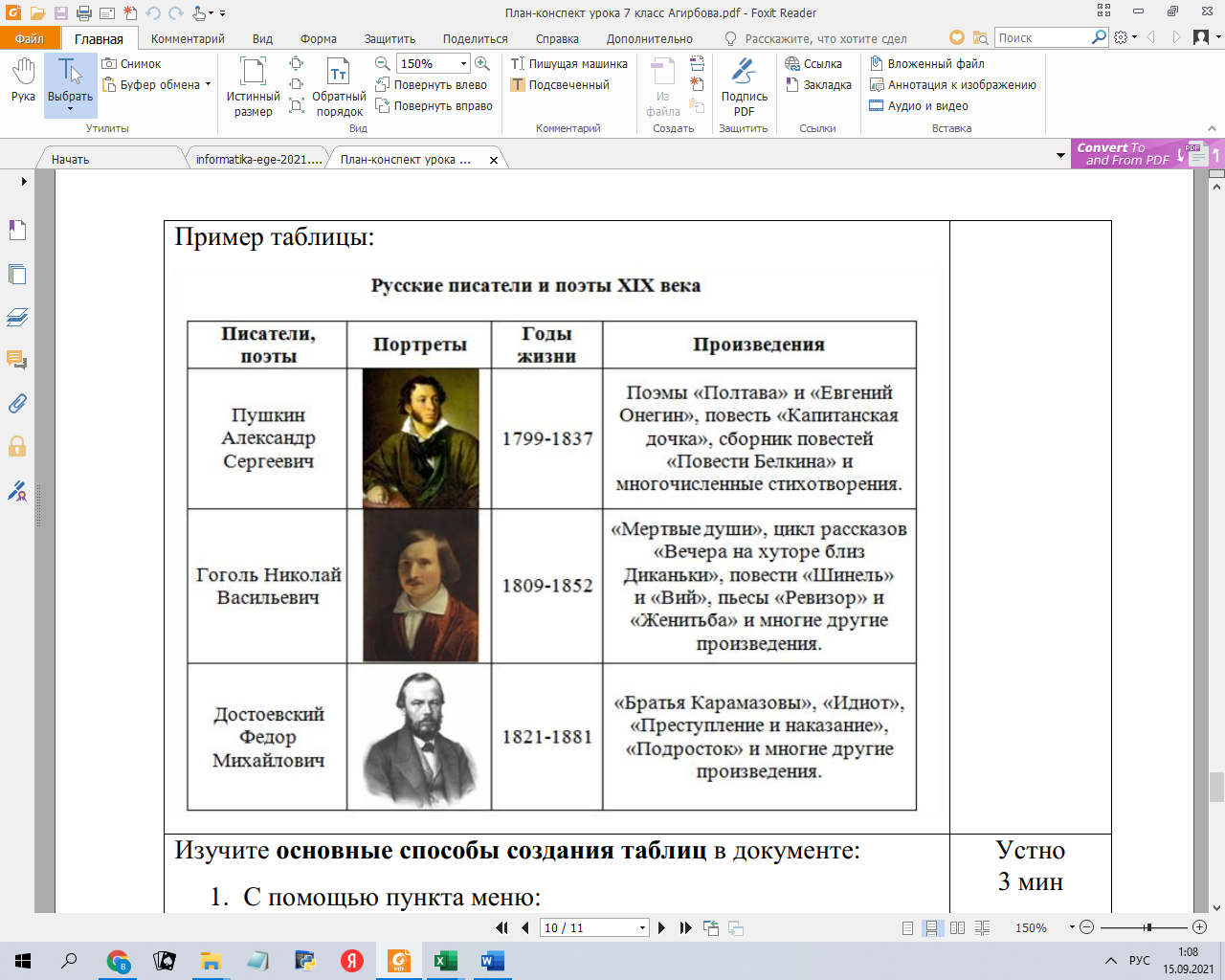Go to next page arrow

coord(661,927)
